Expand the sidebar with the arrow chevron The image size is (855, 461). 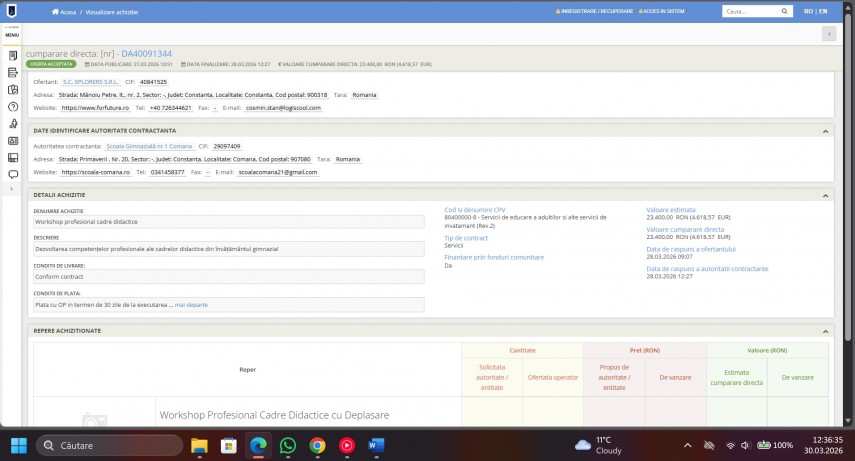tap(12, 188)
